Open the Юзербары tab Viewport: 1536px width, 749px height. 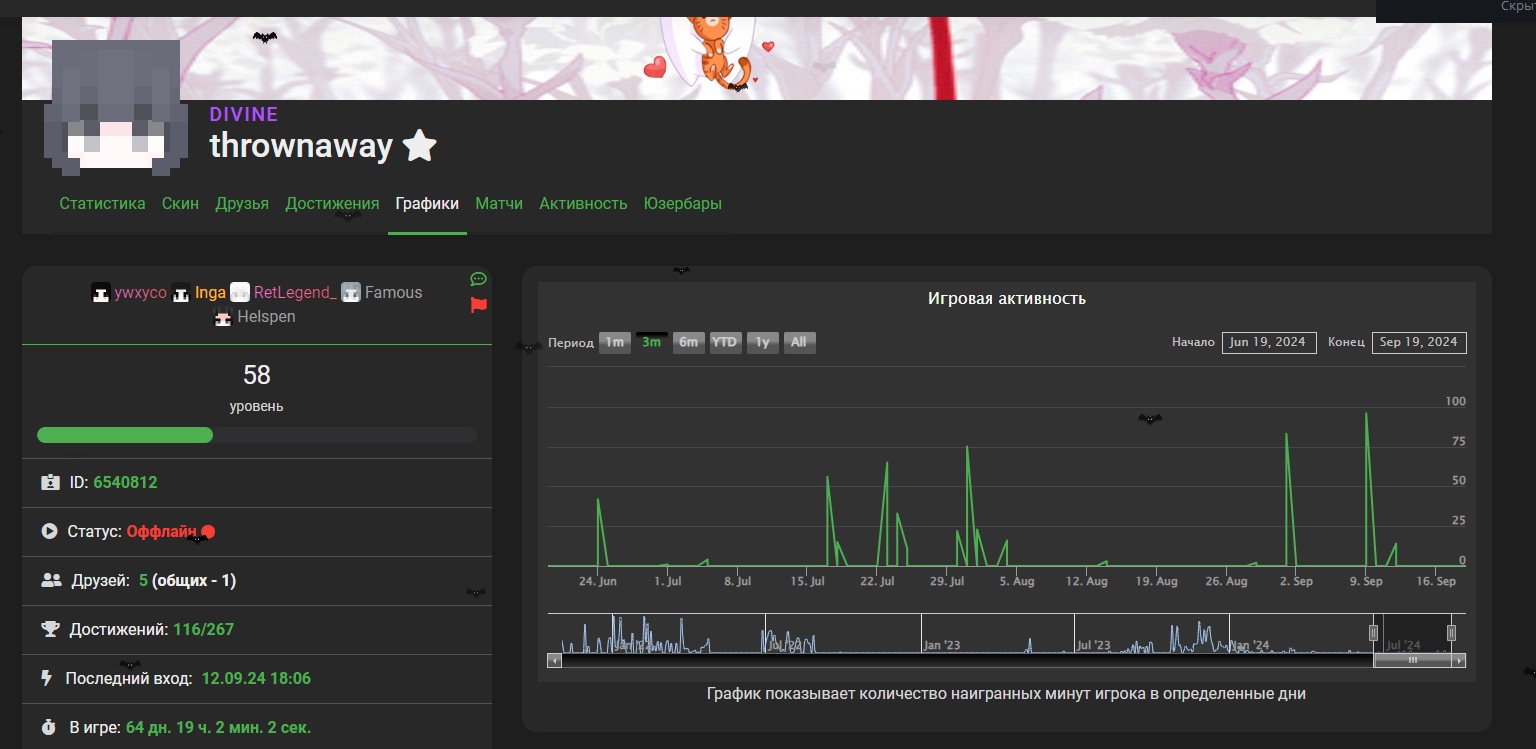[x=682, y=204]
